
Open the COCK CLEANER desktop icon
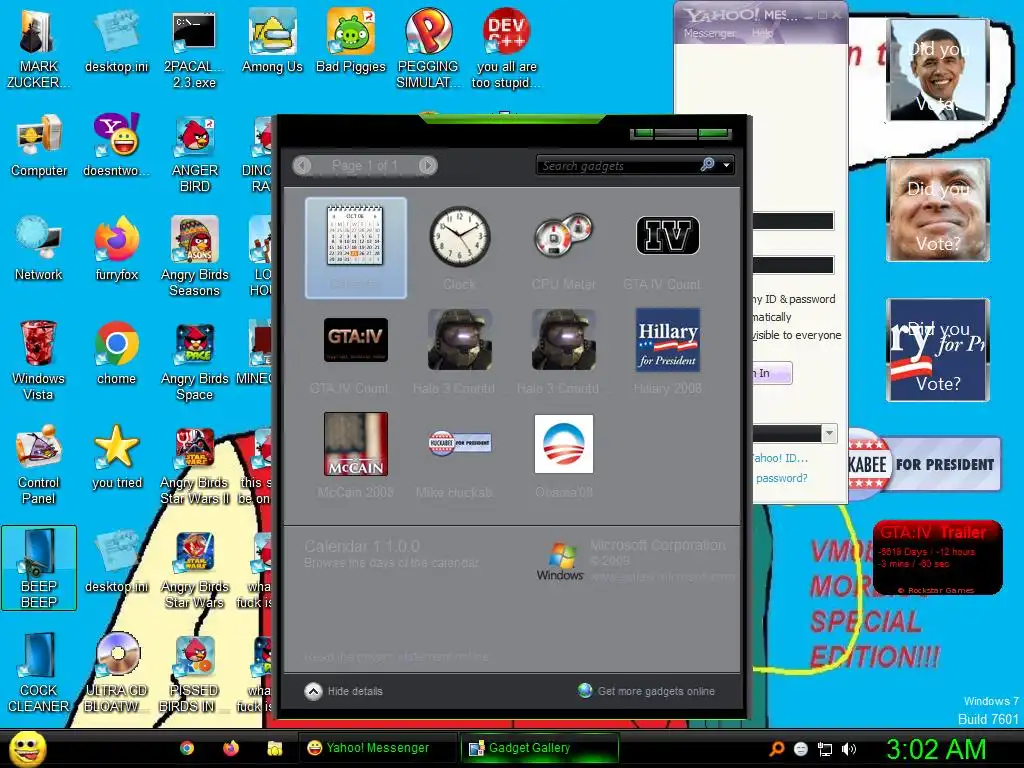39,672
